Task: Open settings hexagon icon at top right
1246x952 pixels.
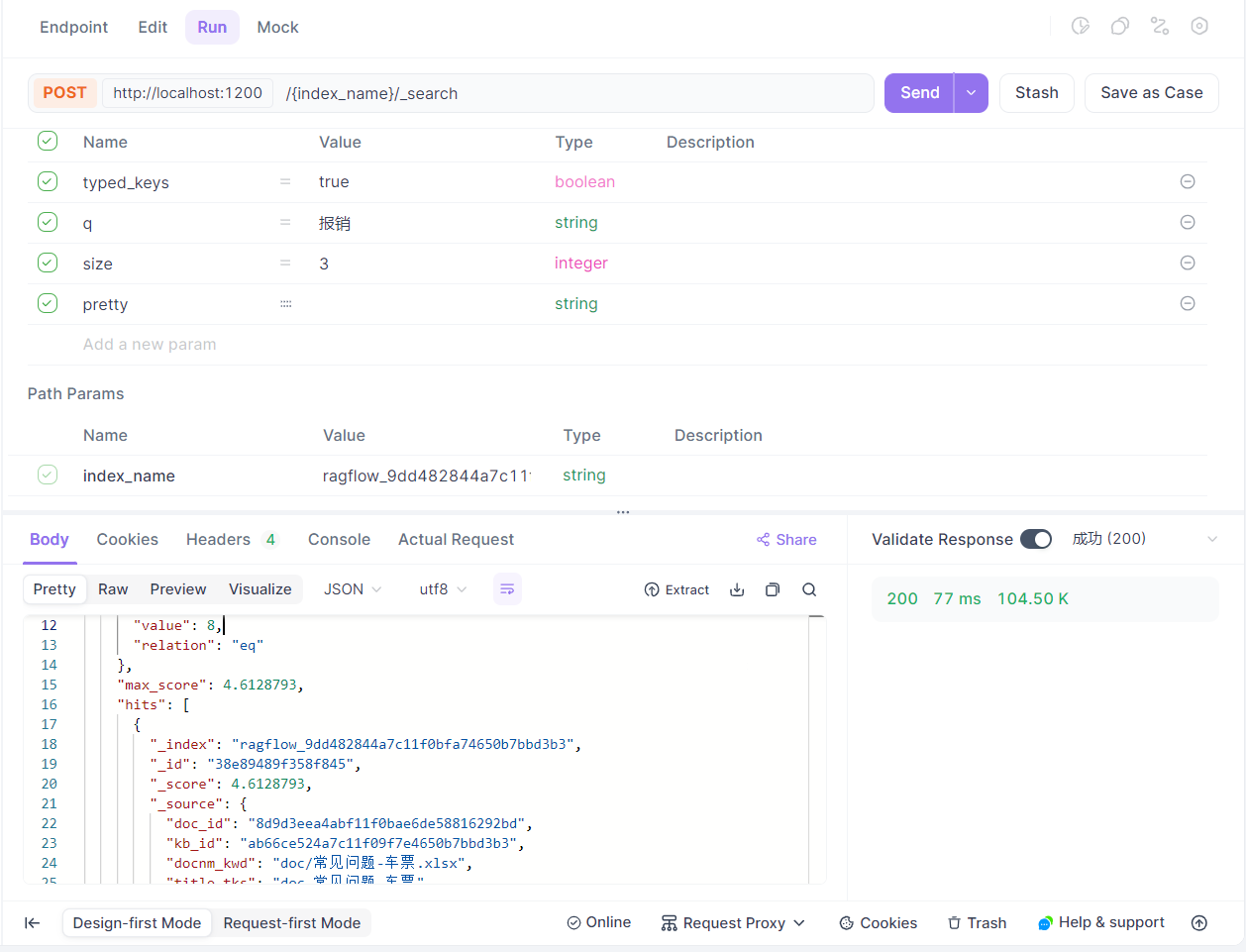Action: (1199, 26)
